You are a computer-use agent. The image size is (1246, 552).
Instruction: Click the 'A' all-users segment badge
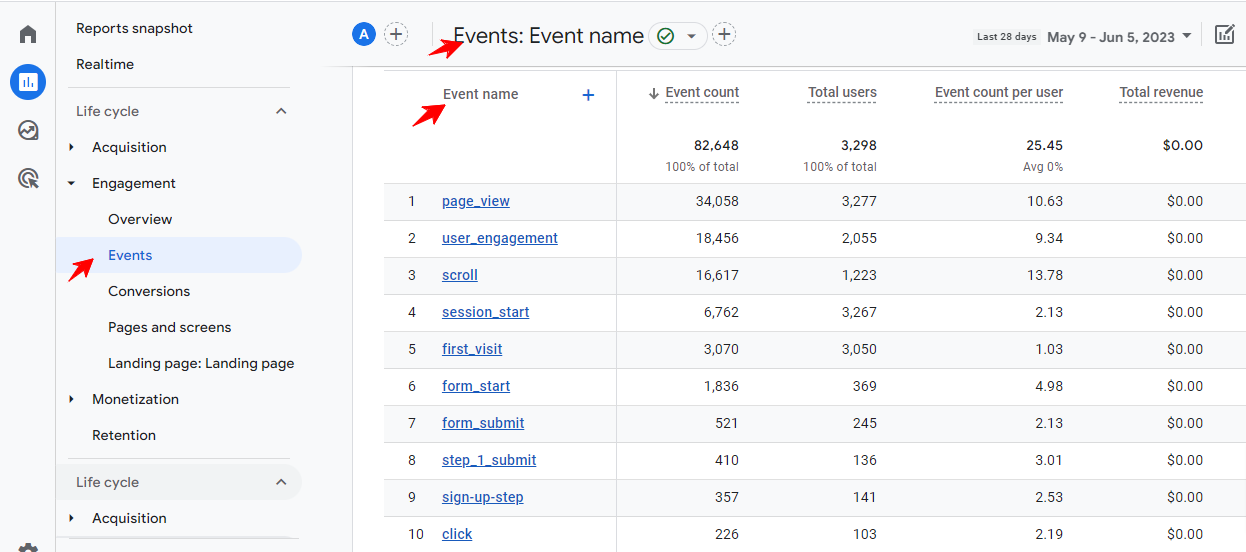click(x=364, y=34)
